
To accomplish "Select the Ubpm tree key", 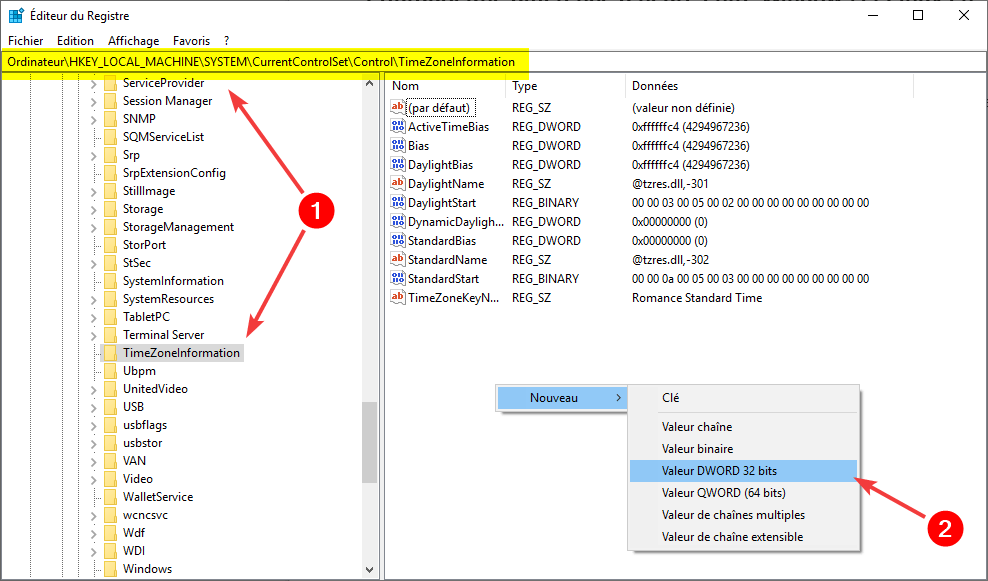I will [x=139, y=371].
